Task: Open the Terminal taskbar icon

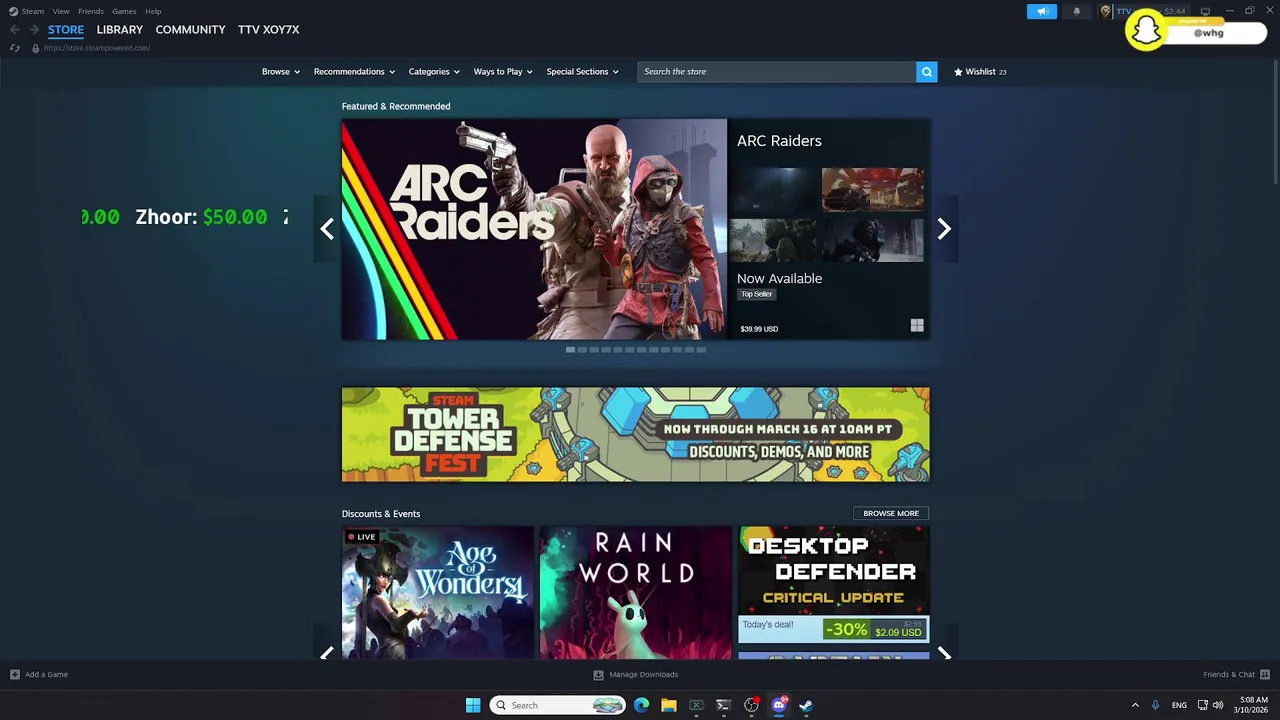Action: tap(723, 705)
